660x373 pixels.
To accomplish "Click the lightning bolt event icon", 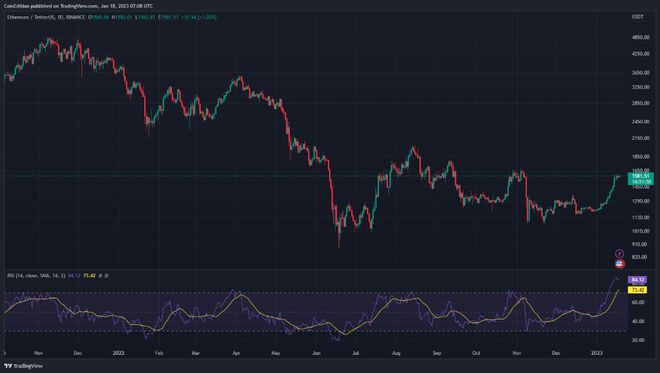I will tap(619, 253).
